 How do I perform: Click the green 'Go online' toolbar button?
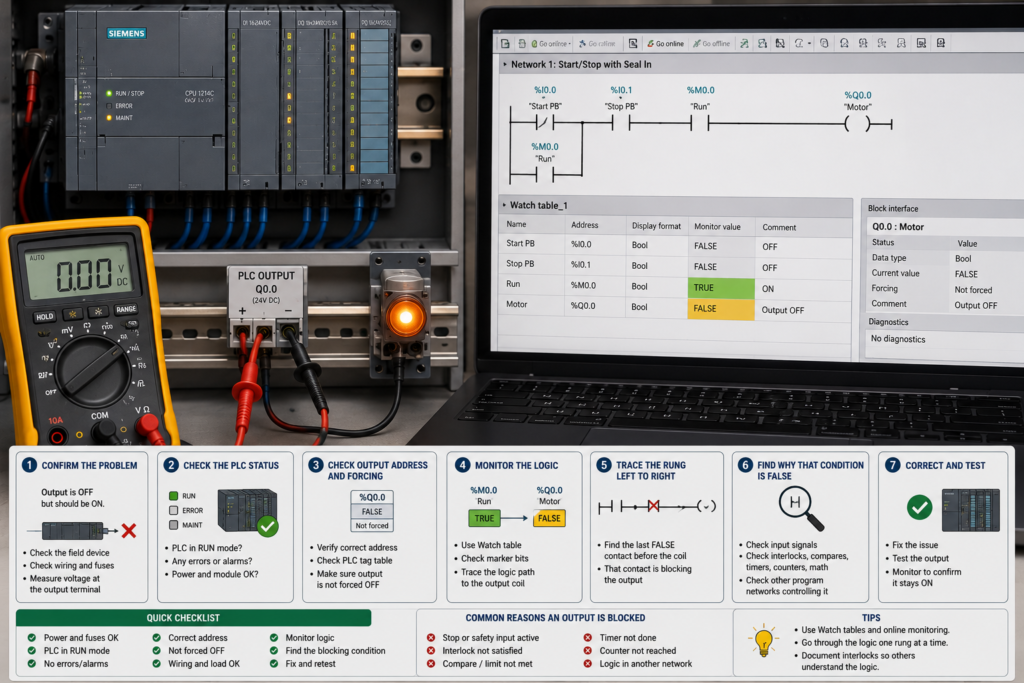tap(665, 44)
